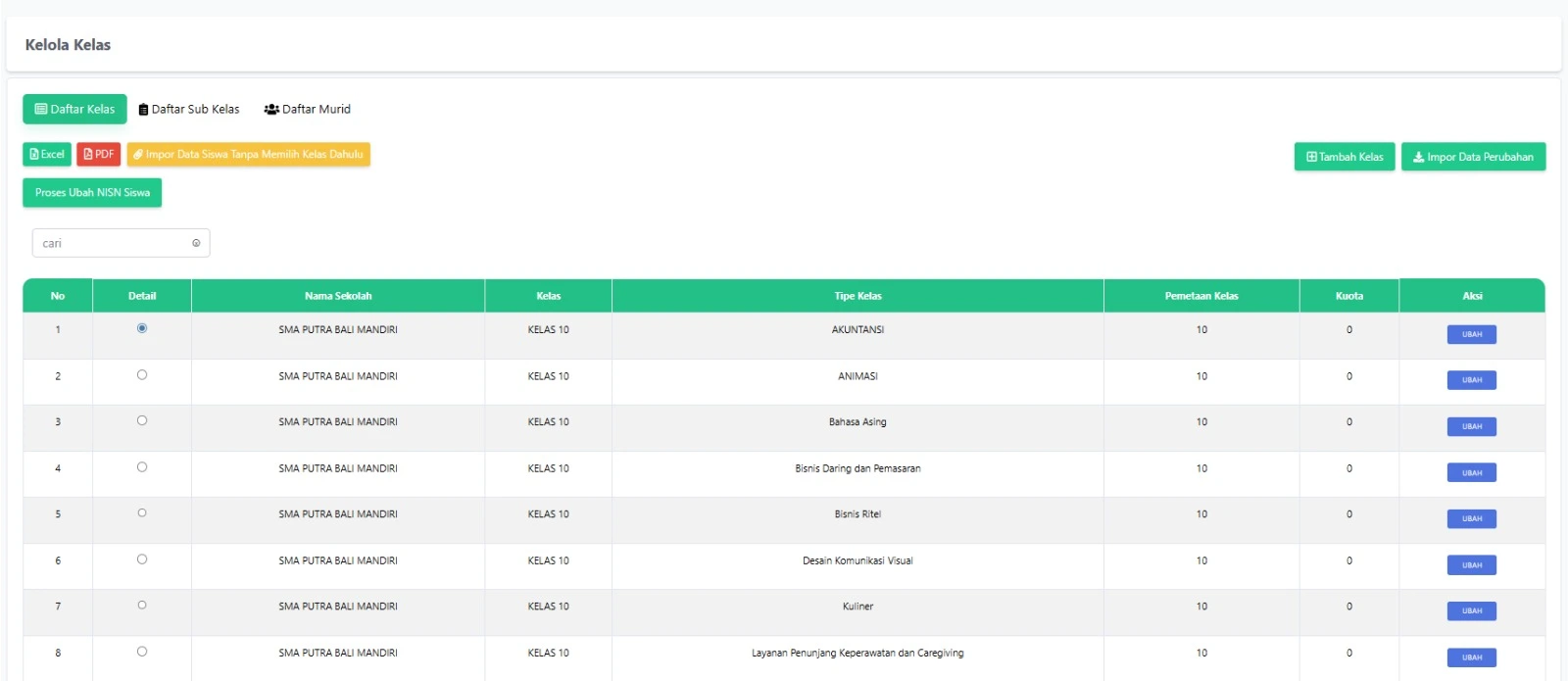Screen dimensions: 1568x681
Task: Pick the Kuliner row detail radio
Action: point(142,606)
